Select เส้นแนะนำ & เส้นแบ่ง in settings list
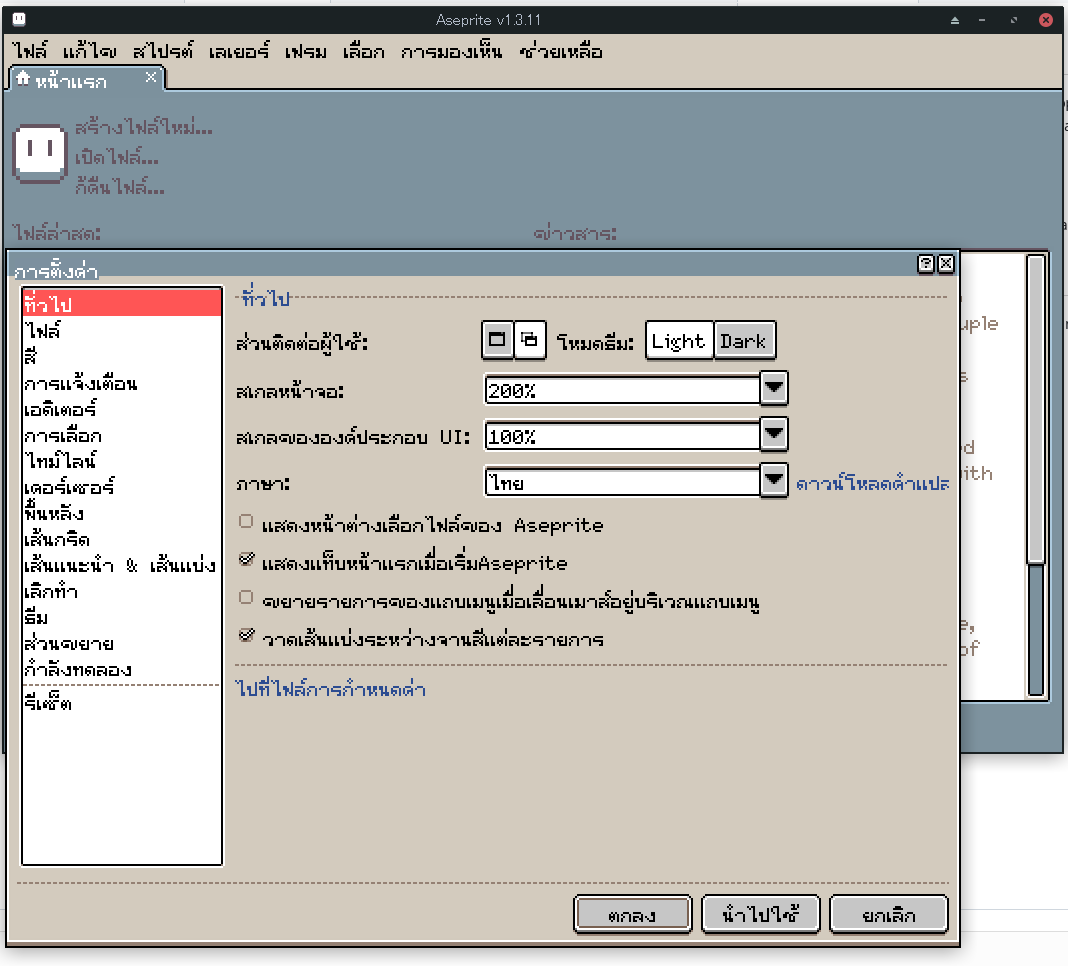The width and height of the screenshot is (1068, 966). point(122,565)
